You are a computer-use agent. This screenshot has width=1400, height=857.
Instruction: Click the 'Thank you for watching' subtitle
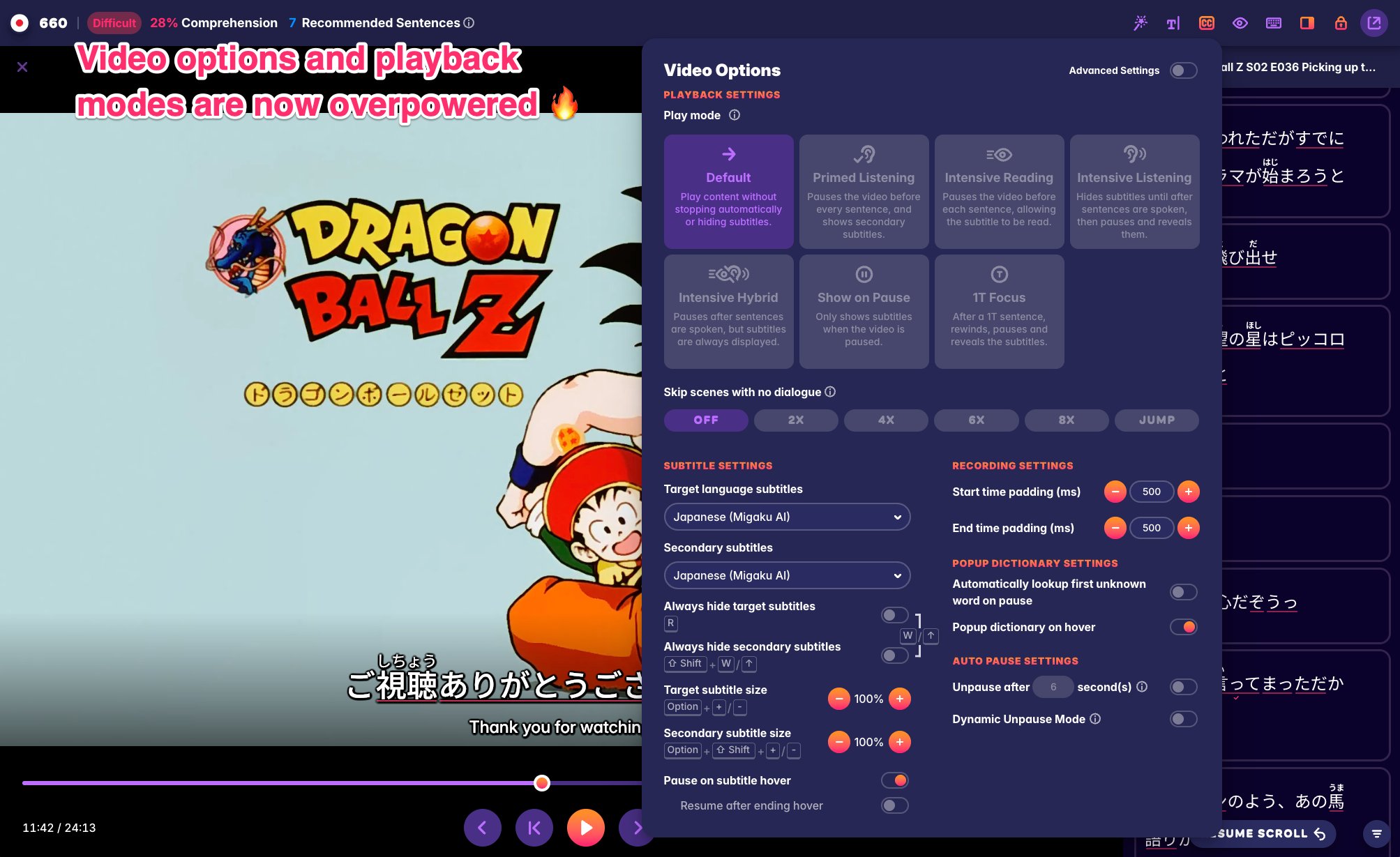pyautogui.click(x=555, y=727)
